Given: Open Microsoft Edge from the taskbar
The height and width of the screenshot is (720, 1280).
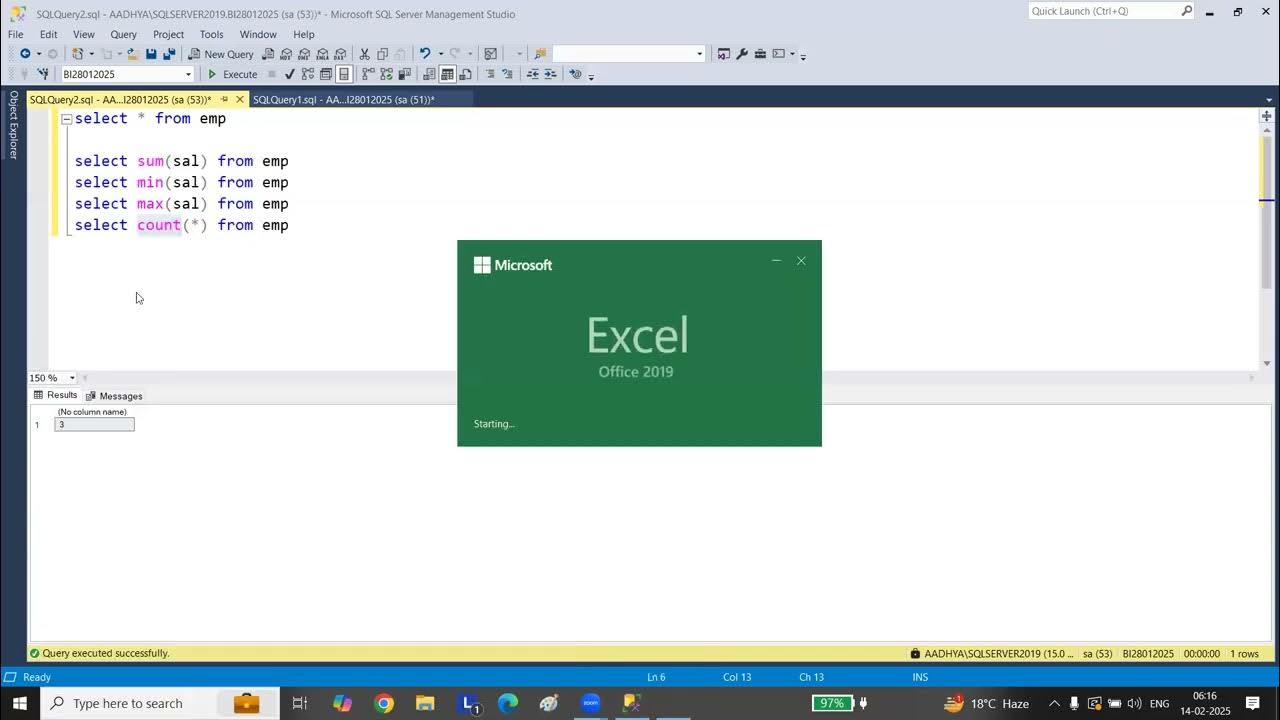Looking at the screenshot, I should pyautogui.click(x=508, y=703).
